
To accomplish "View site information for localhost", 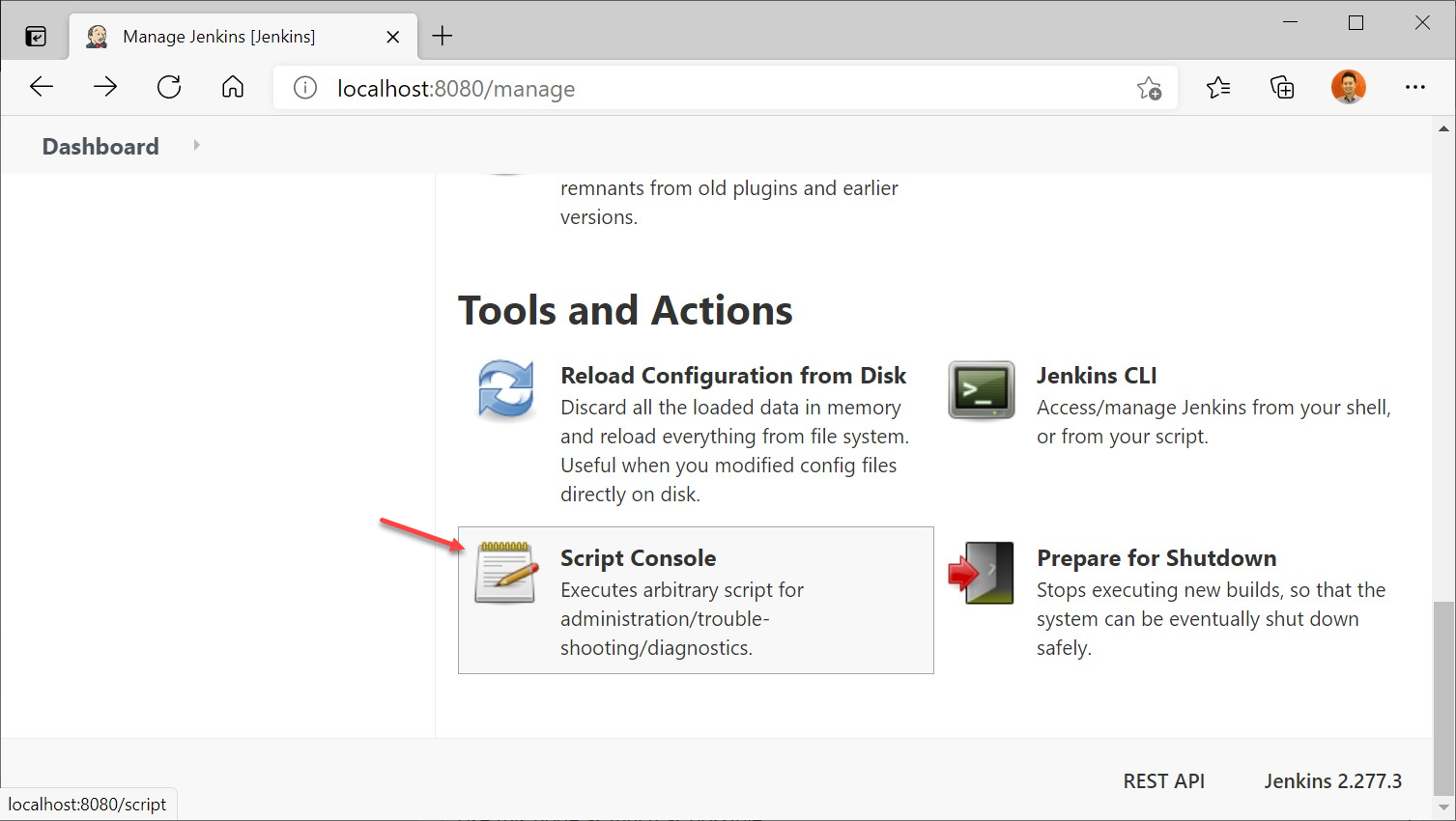I will tap(305, 89).
